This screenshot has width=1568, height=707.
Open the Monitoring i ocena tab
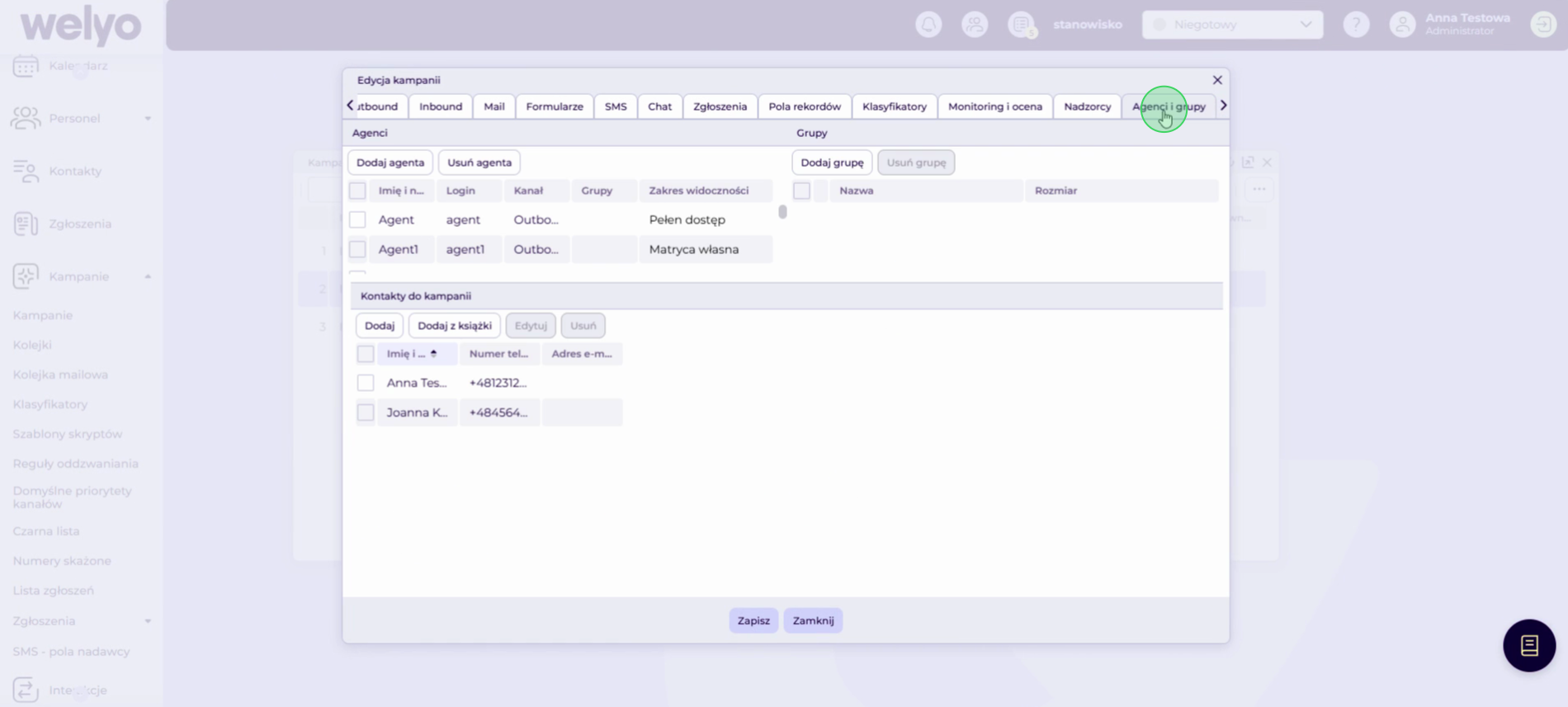995,106
